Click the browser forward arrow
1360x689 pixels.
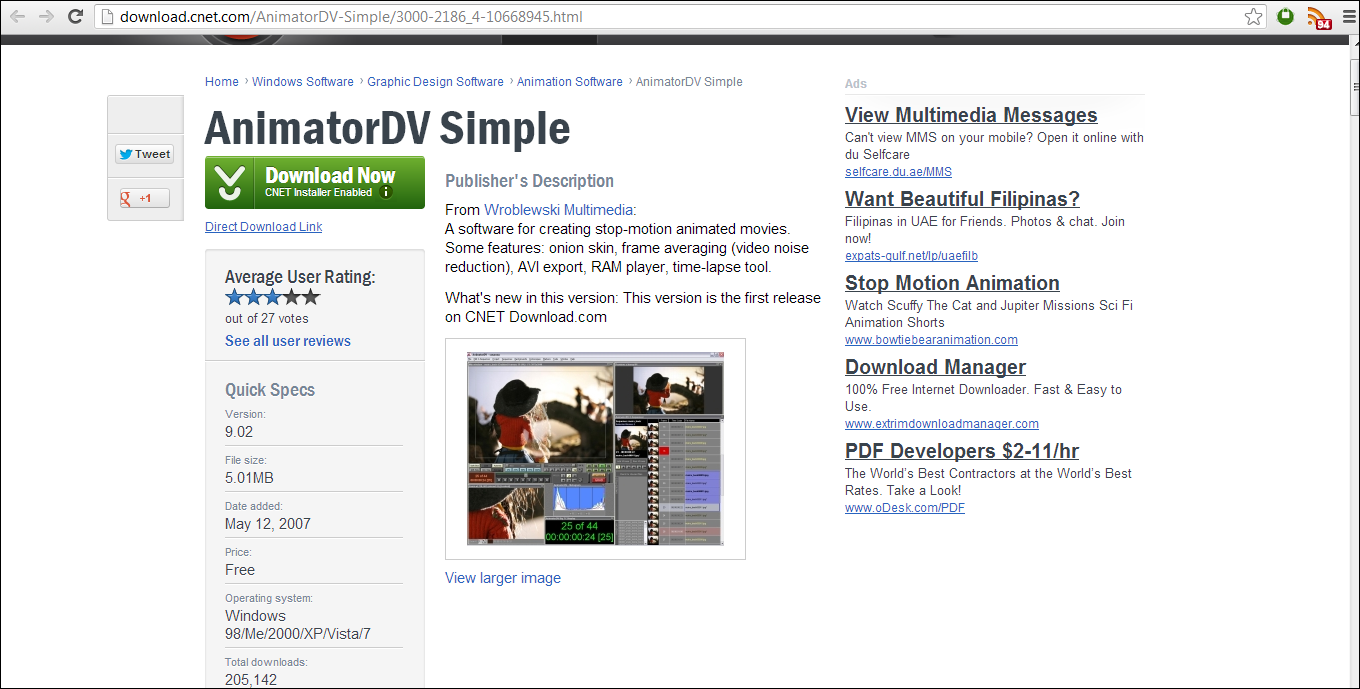tap(46, 16)
